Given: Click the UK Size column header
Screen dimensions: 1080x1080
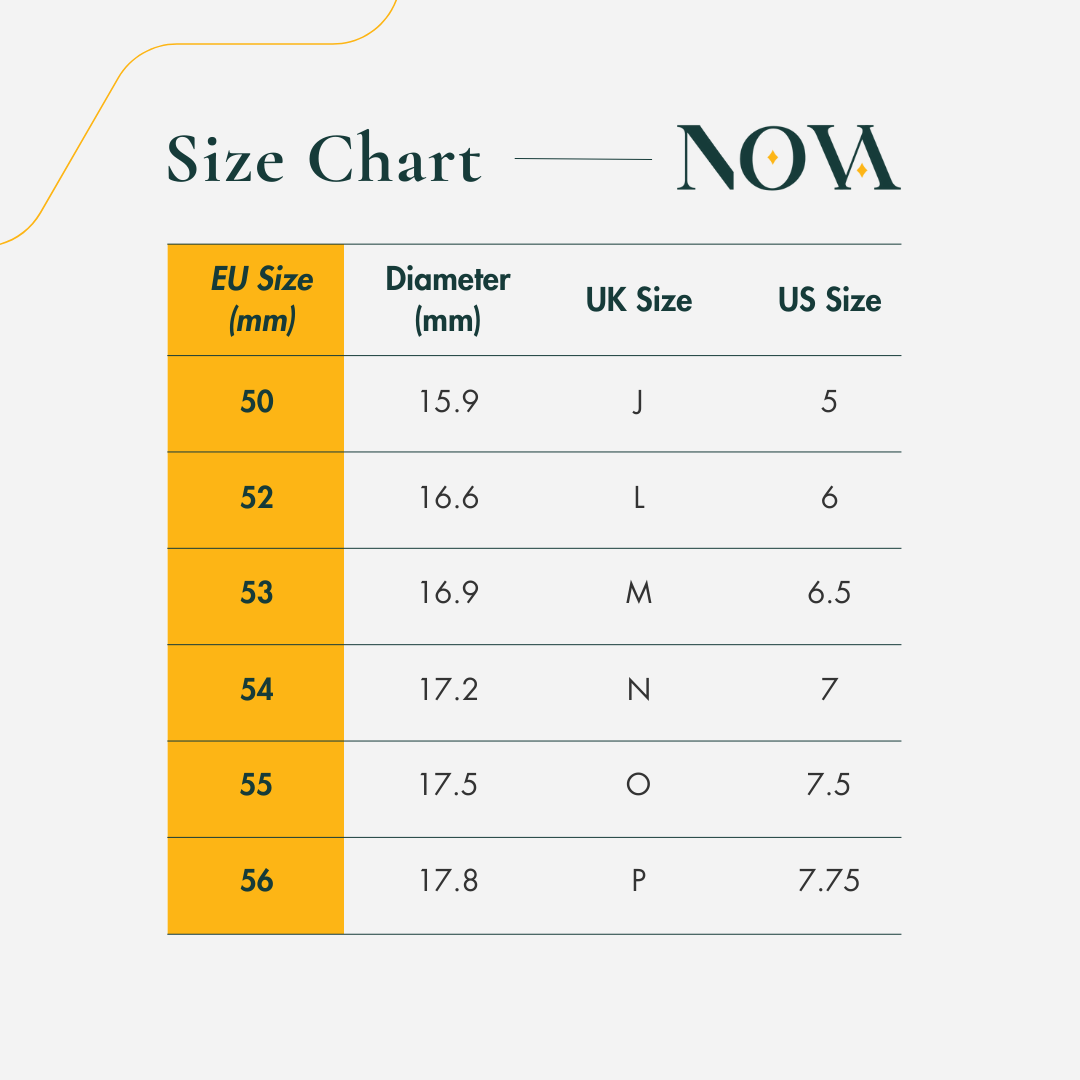Looking at the screenshot, I should pyautogui.click(x=639, y=300).
